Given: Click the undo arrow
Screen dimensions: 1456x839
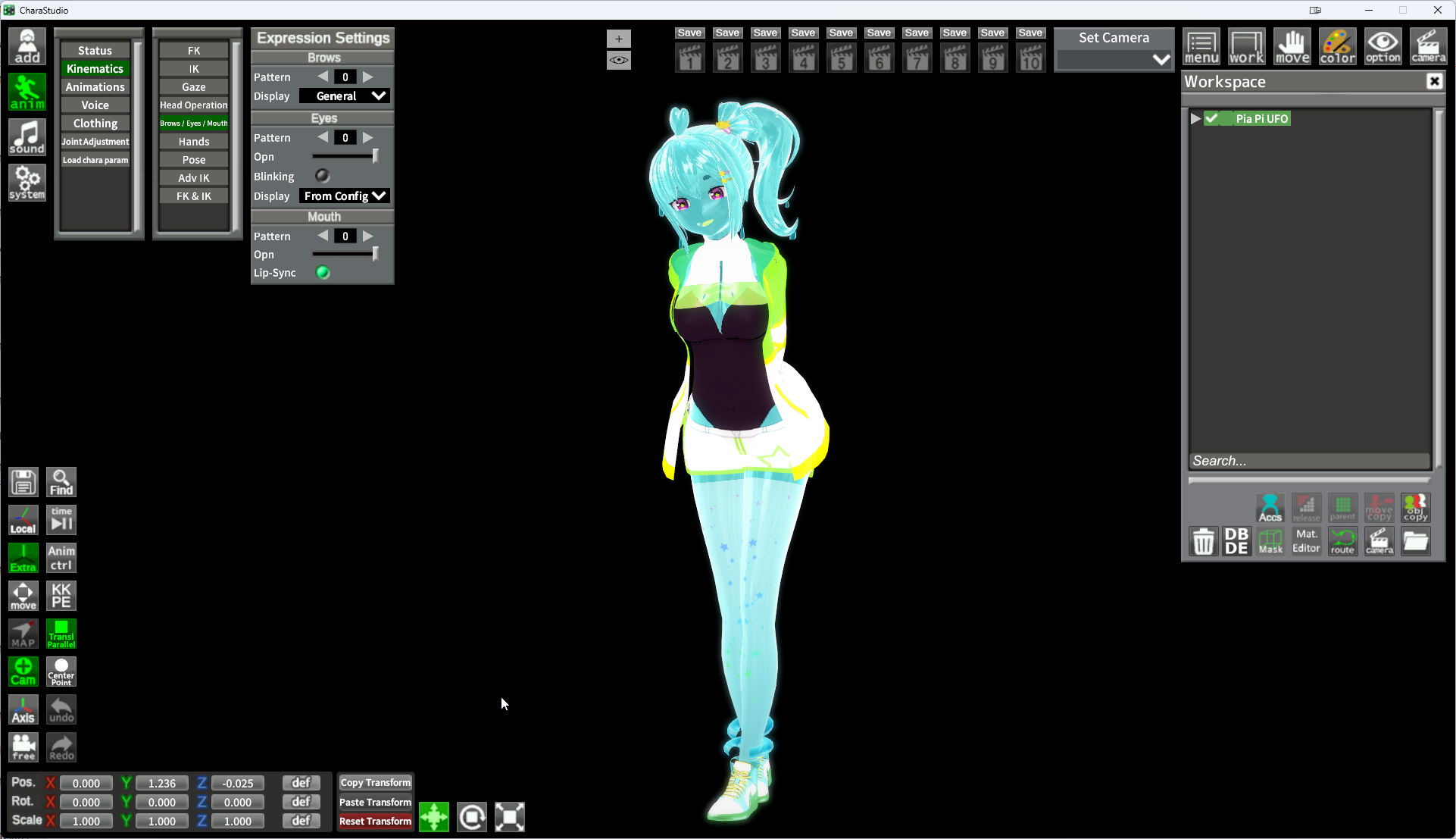Looking at the screenshot, I should pos(61,709).
